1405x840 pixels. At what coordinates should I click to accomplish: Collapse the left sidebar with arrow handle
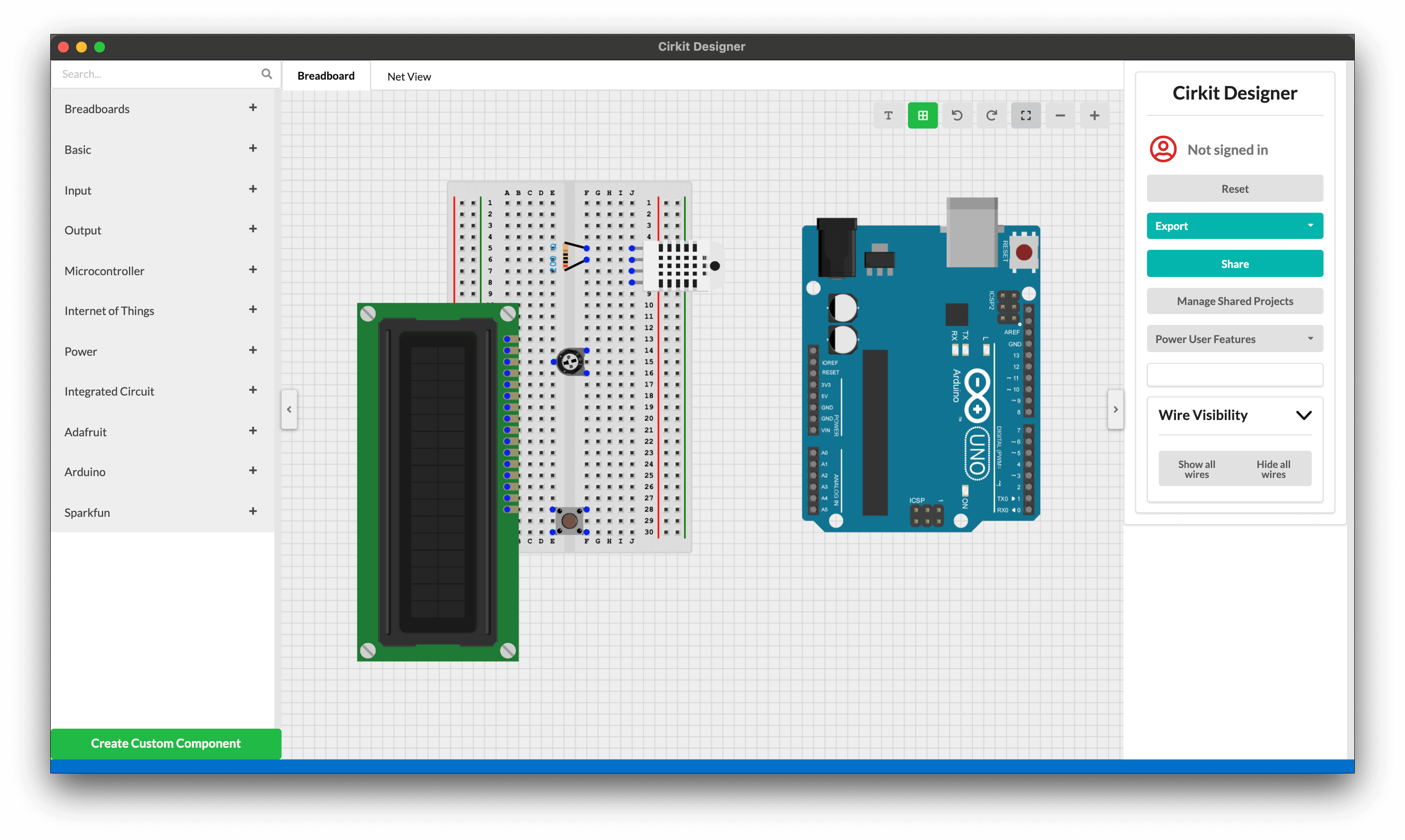pyautogui.click(x=289, y=409)
